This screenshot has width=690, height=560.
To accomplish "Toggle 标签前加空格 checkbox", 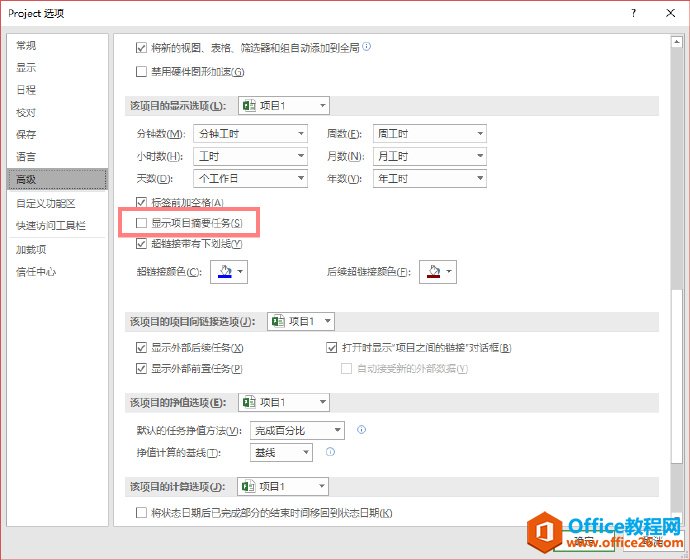I will click(141, 202).
